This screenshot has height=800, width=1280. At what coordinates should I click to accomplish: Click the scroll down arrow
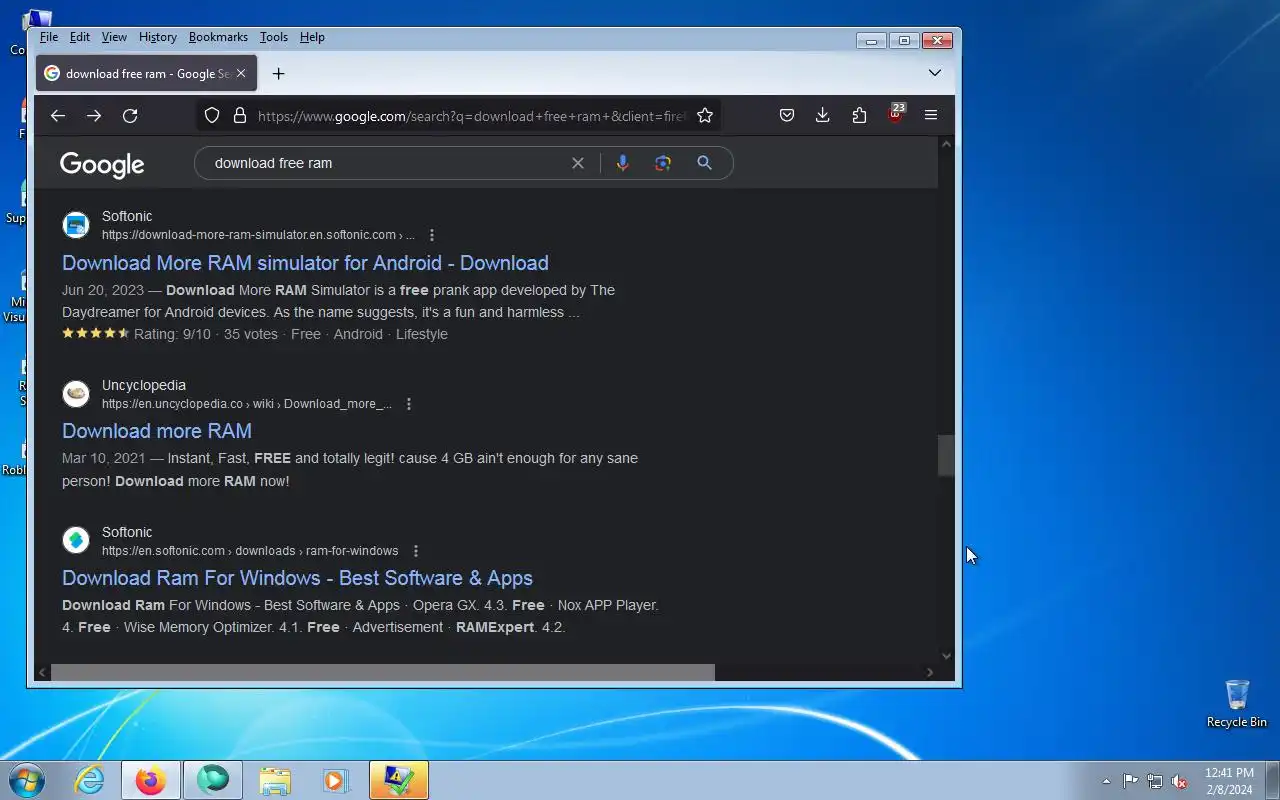[x=946, y=656]
